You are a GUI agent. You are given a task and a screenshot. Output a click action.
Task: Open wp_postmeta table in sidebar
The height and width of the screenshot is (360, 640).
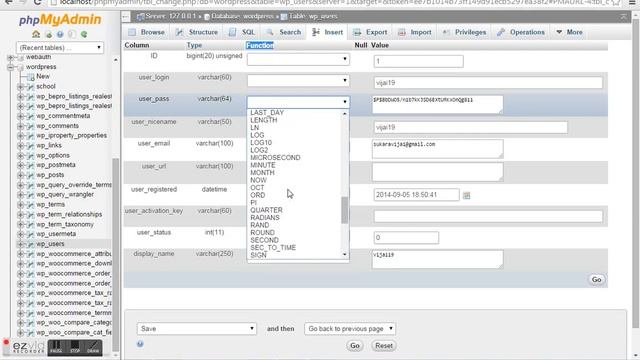click(56, 165)
